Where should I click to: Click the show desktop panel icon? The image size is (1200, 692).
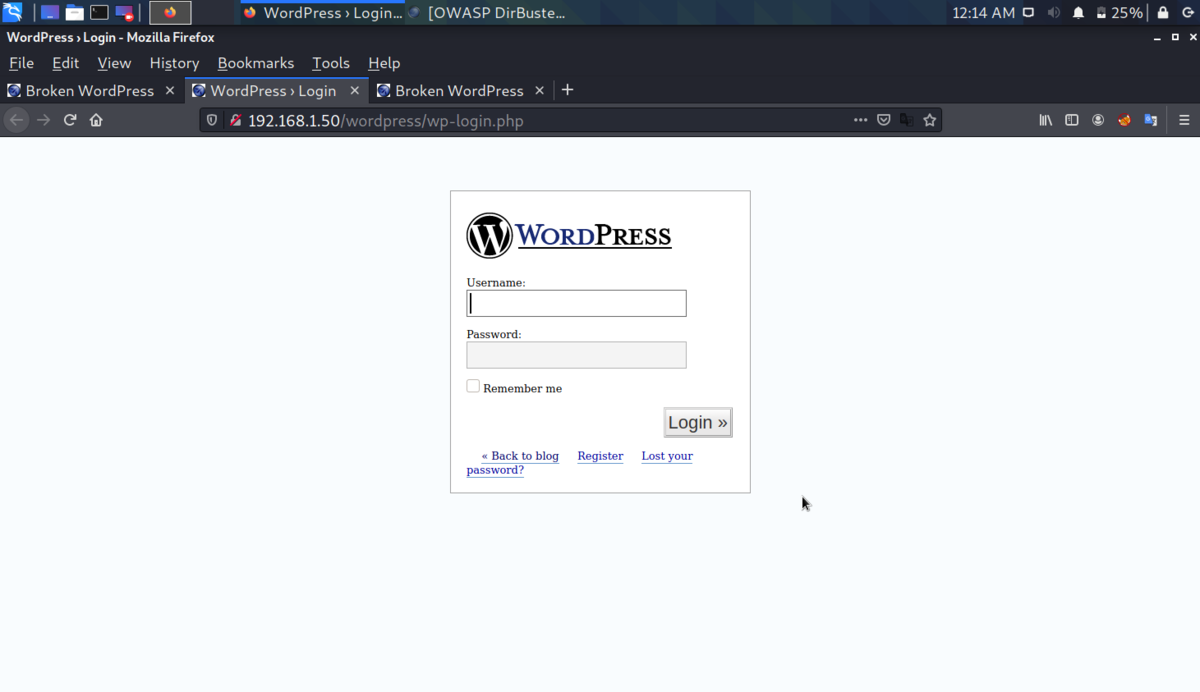pos(50,13)
